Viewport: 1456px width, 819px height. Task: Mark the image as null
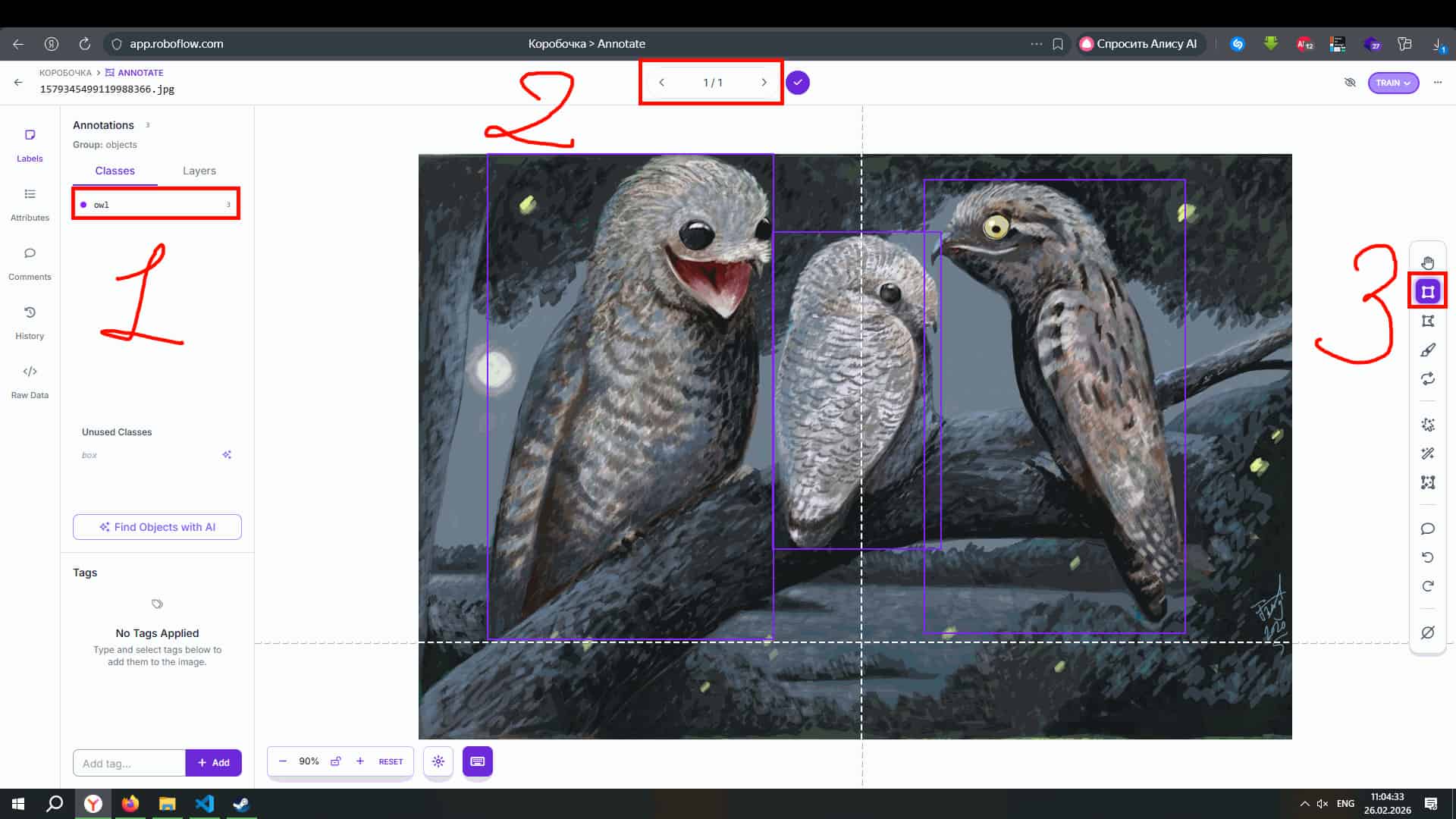(1428, 632)
